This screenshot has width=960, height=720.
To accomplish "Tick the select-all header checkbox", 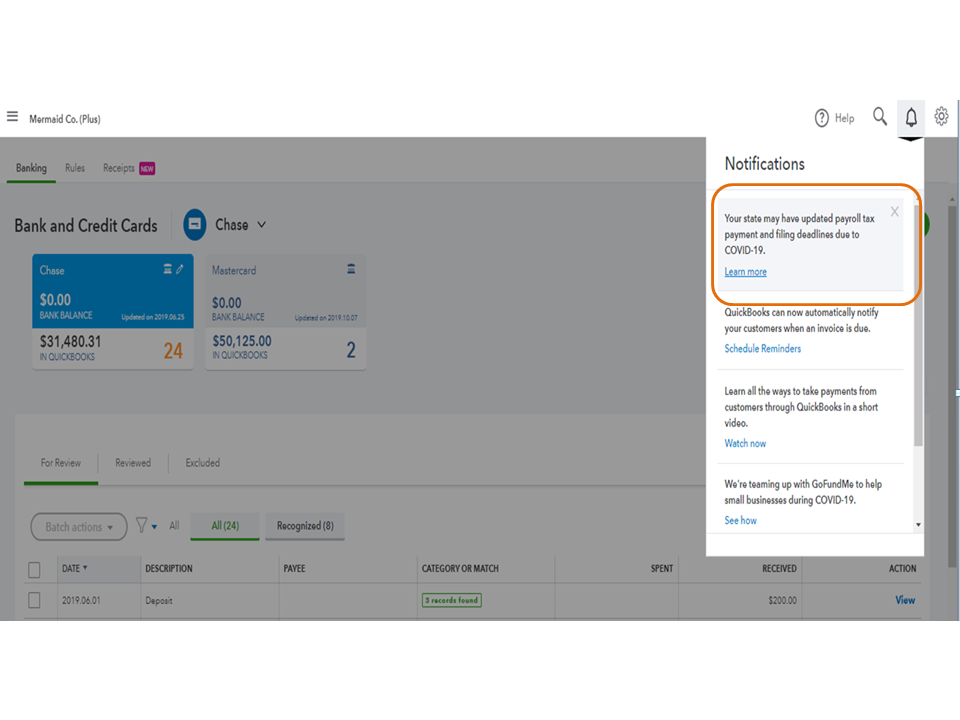I will click(34, 569).
